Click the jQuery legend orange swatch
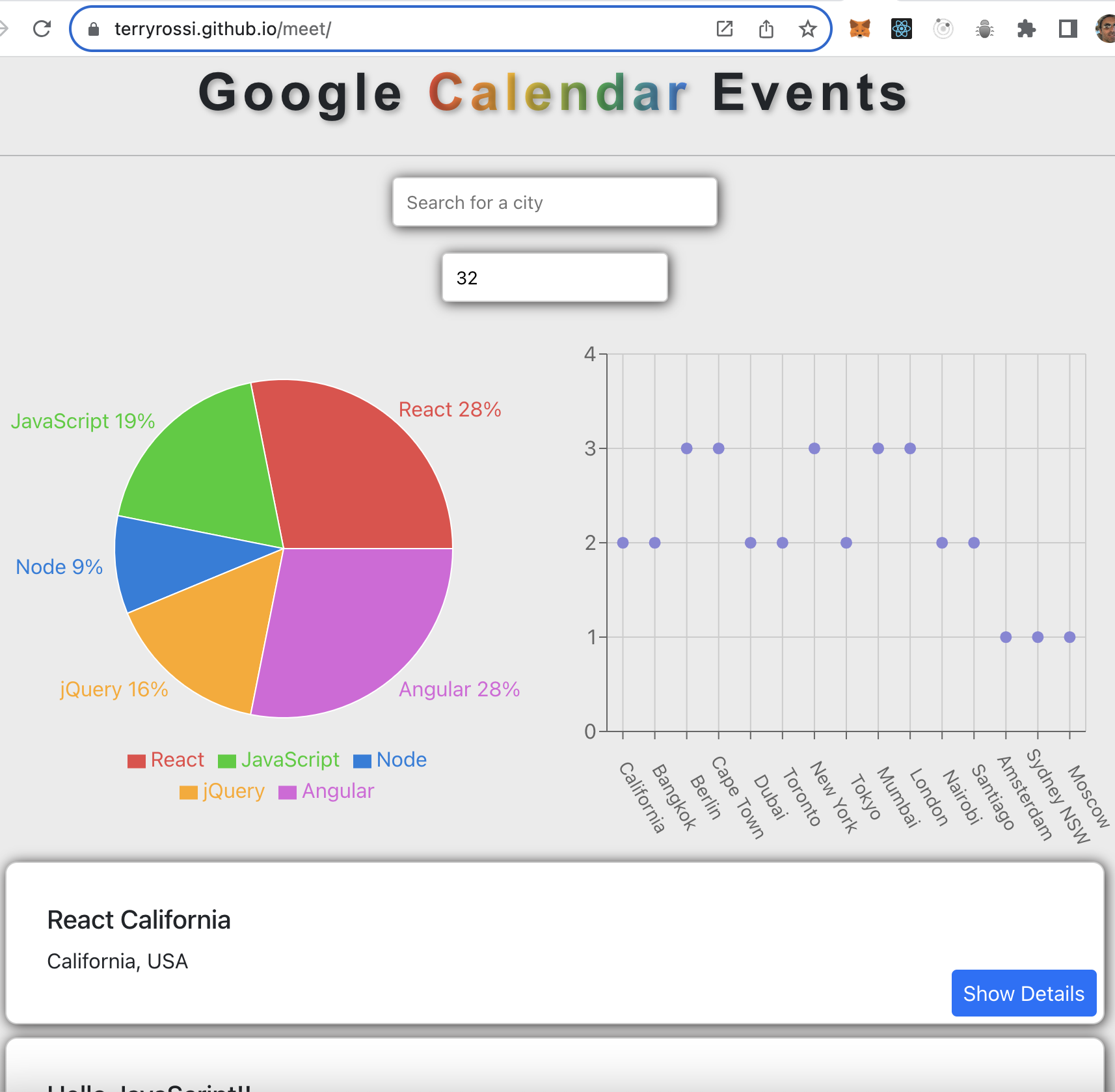 click(x=189, y=792)
